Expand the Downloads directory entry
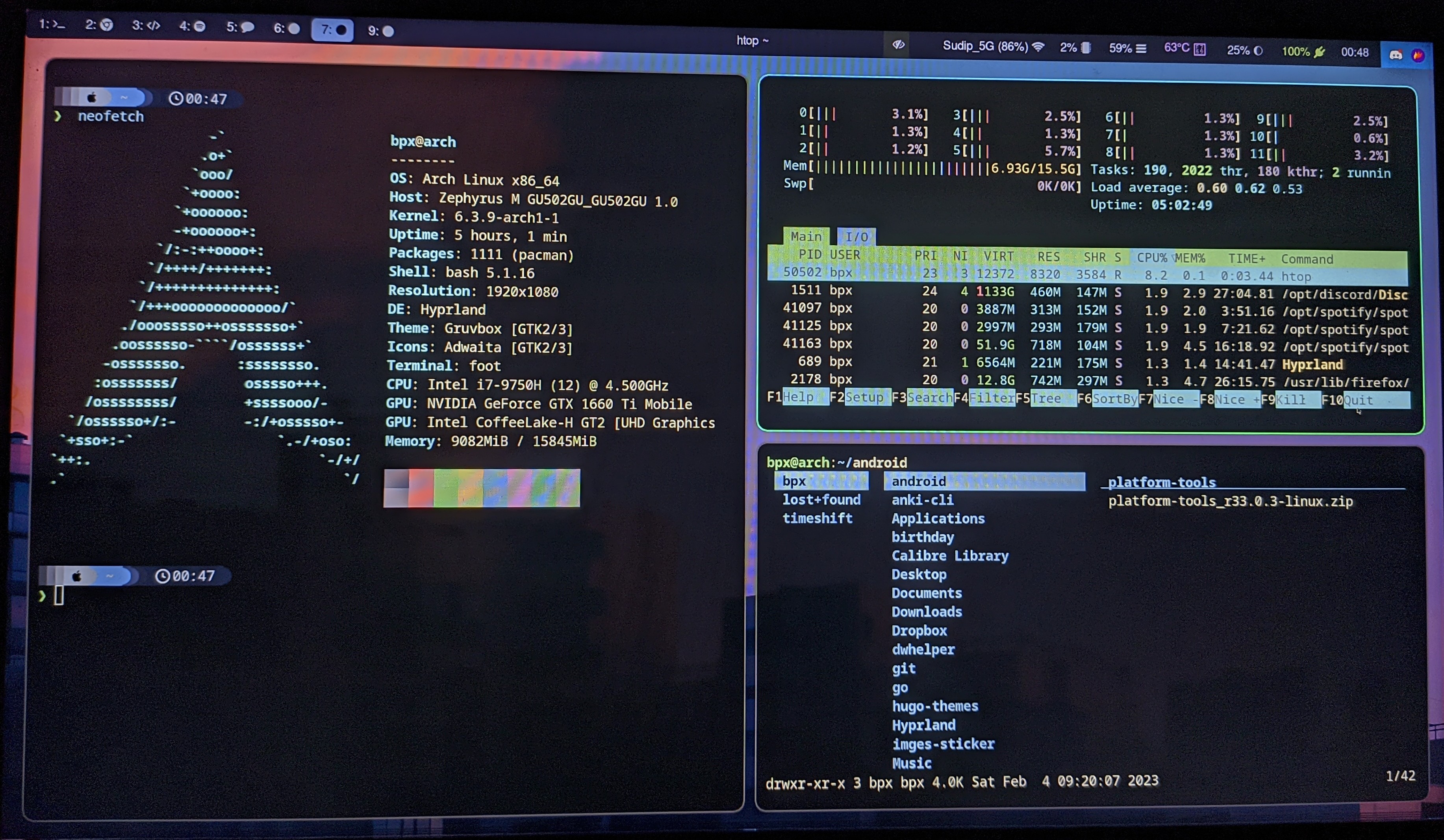This screenshot has width=1444, height=840. point(927,612)
